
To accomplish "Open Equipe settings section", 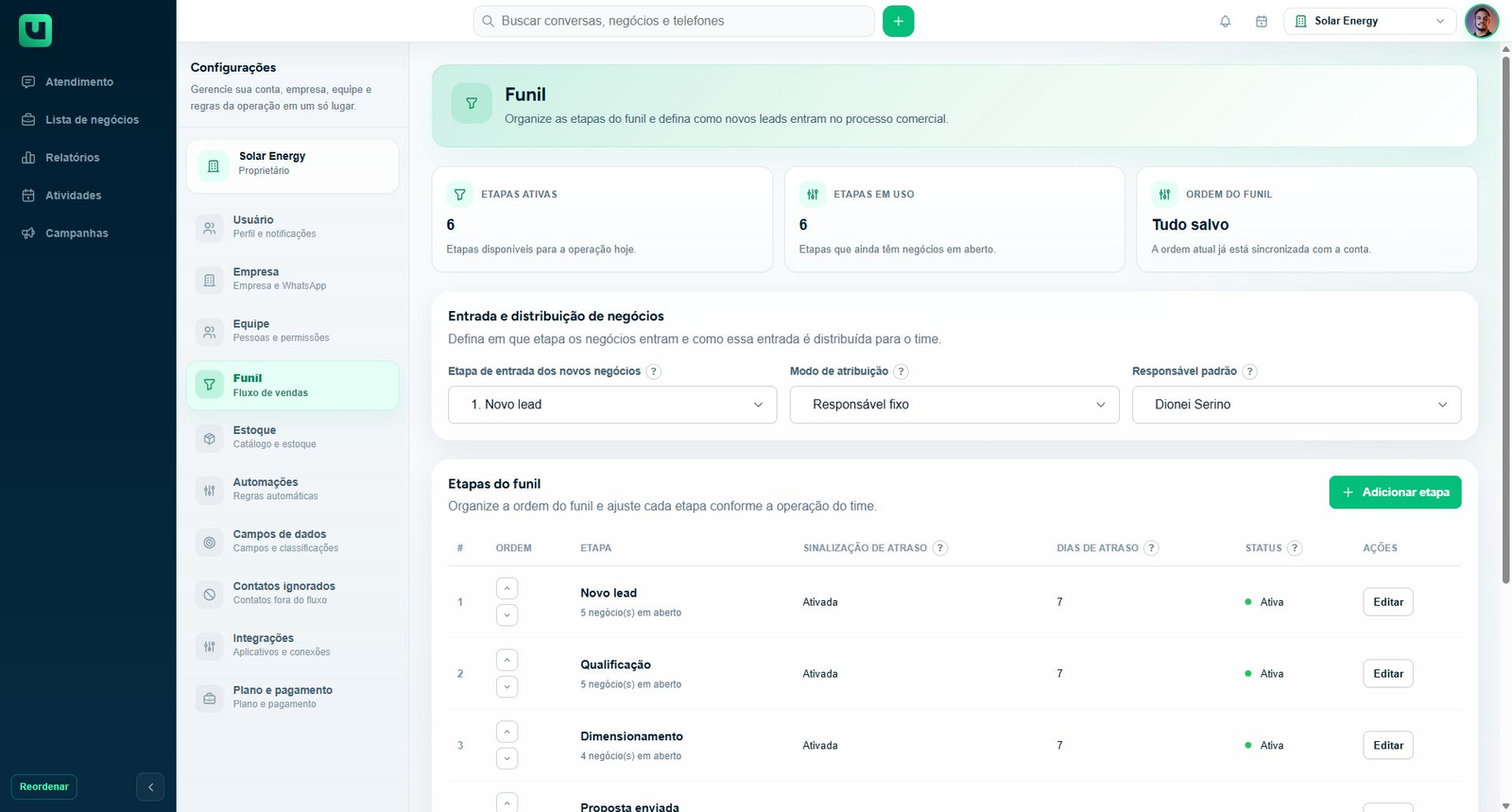I will pyautogui.click(x=292, y=331).
